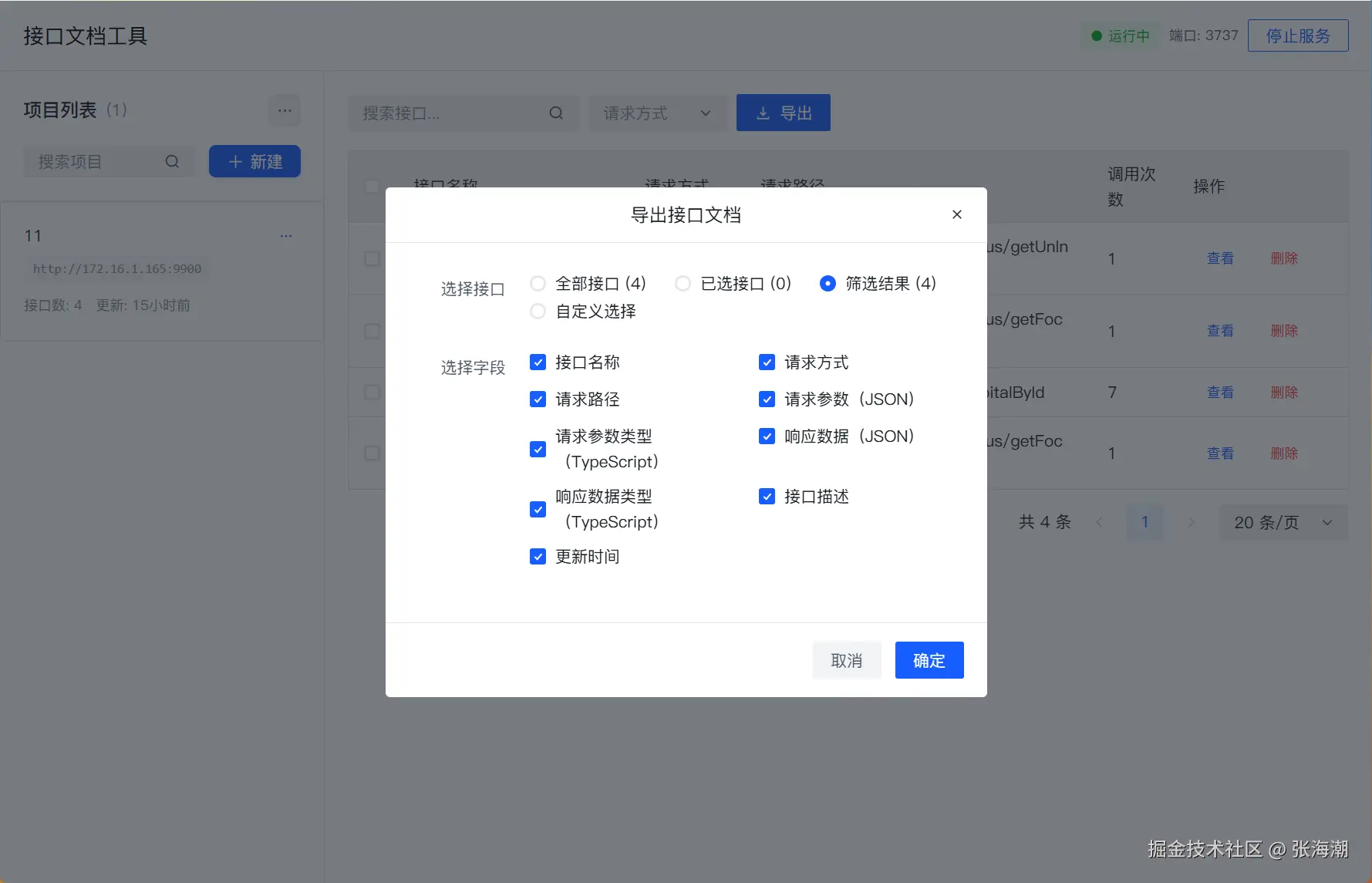Click the 新建 new project button

pos(255,161)
